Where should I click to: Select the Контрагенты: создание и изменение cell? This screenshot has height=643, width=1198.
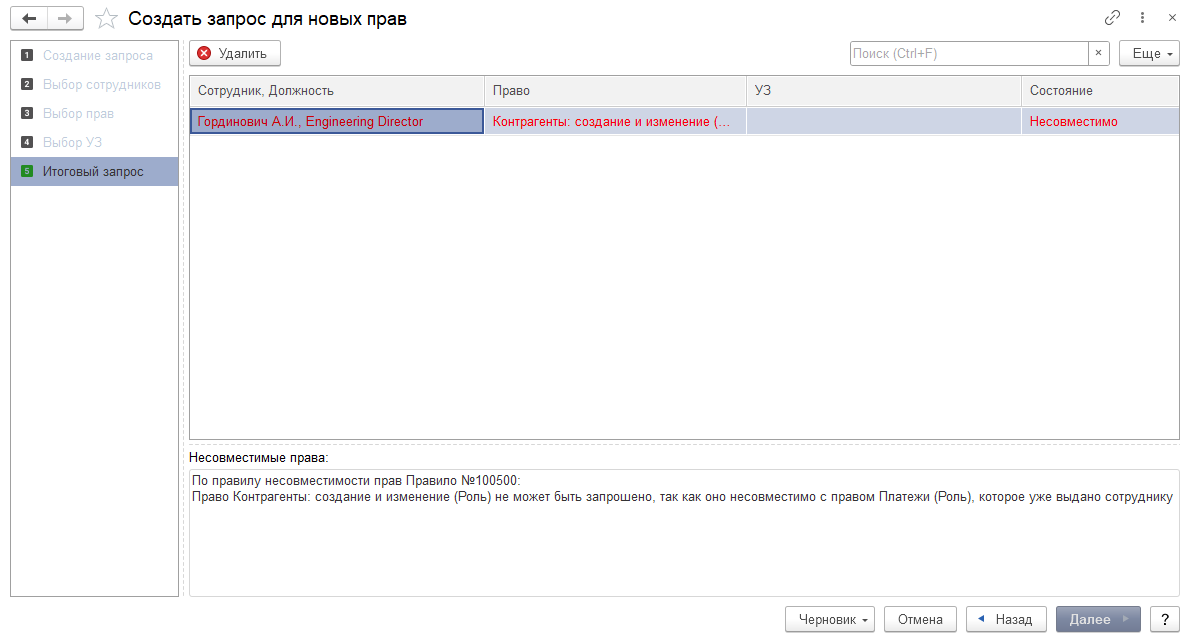coord(615,121)
